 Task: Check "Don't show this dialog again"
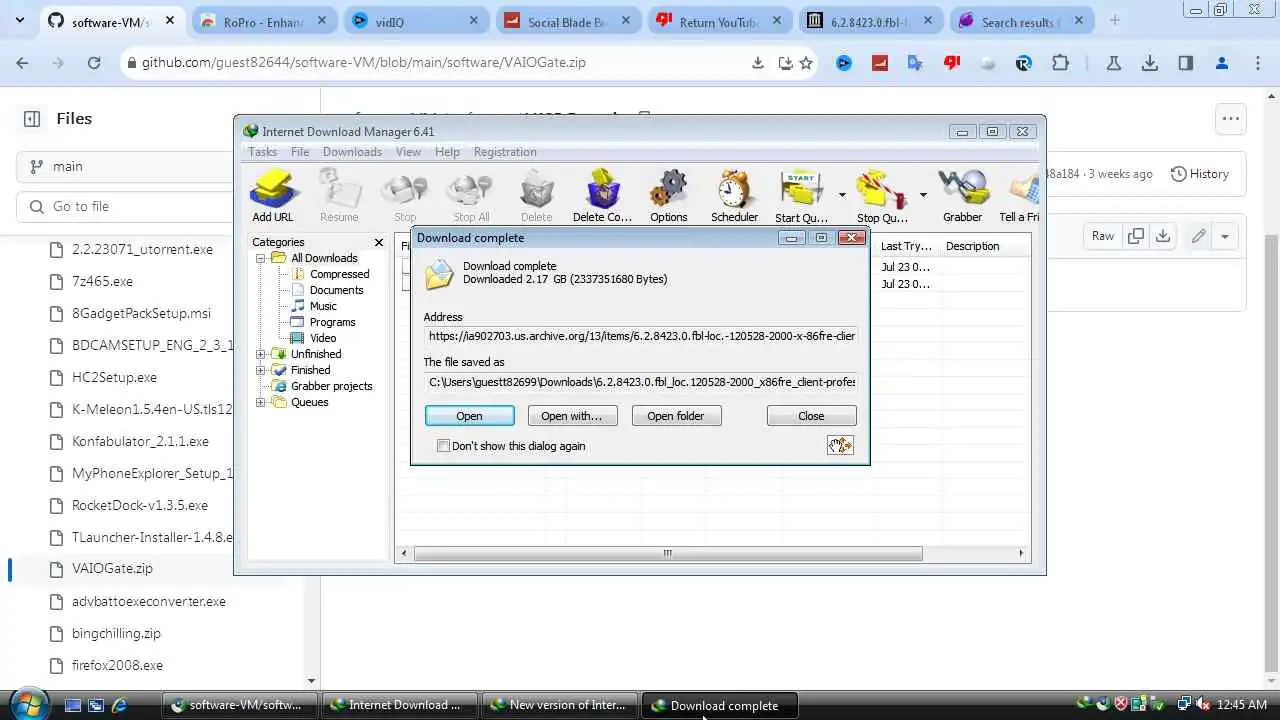click(x=443, y=446)
